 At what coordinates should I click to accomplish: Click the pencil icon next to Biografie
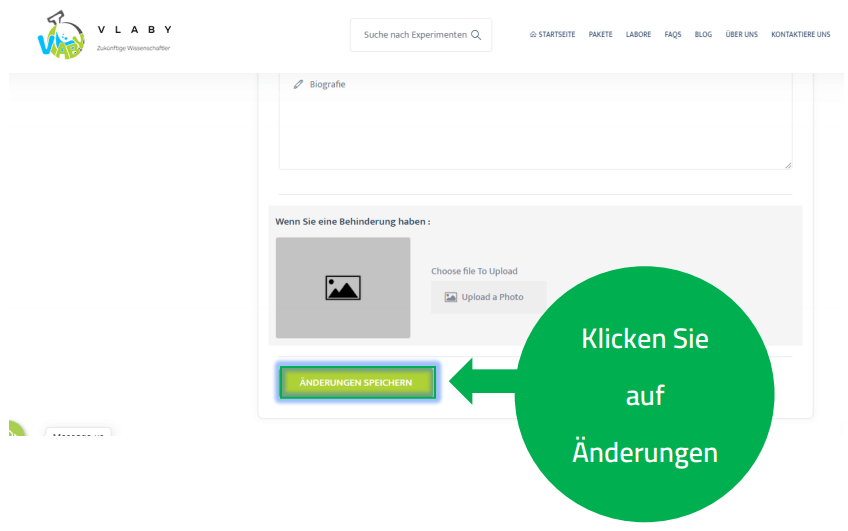pos(298,85)
